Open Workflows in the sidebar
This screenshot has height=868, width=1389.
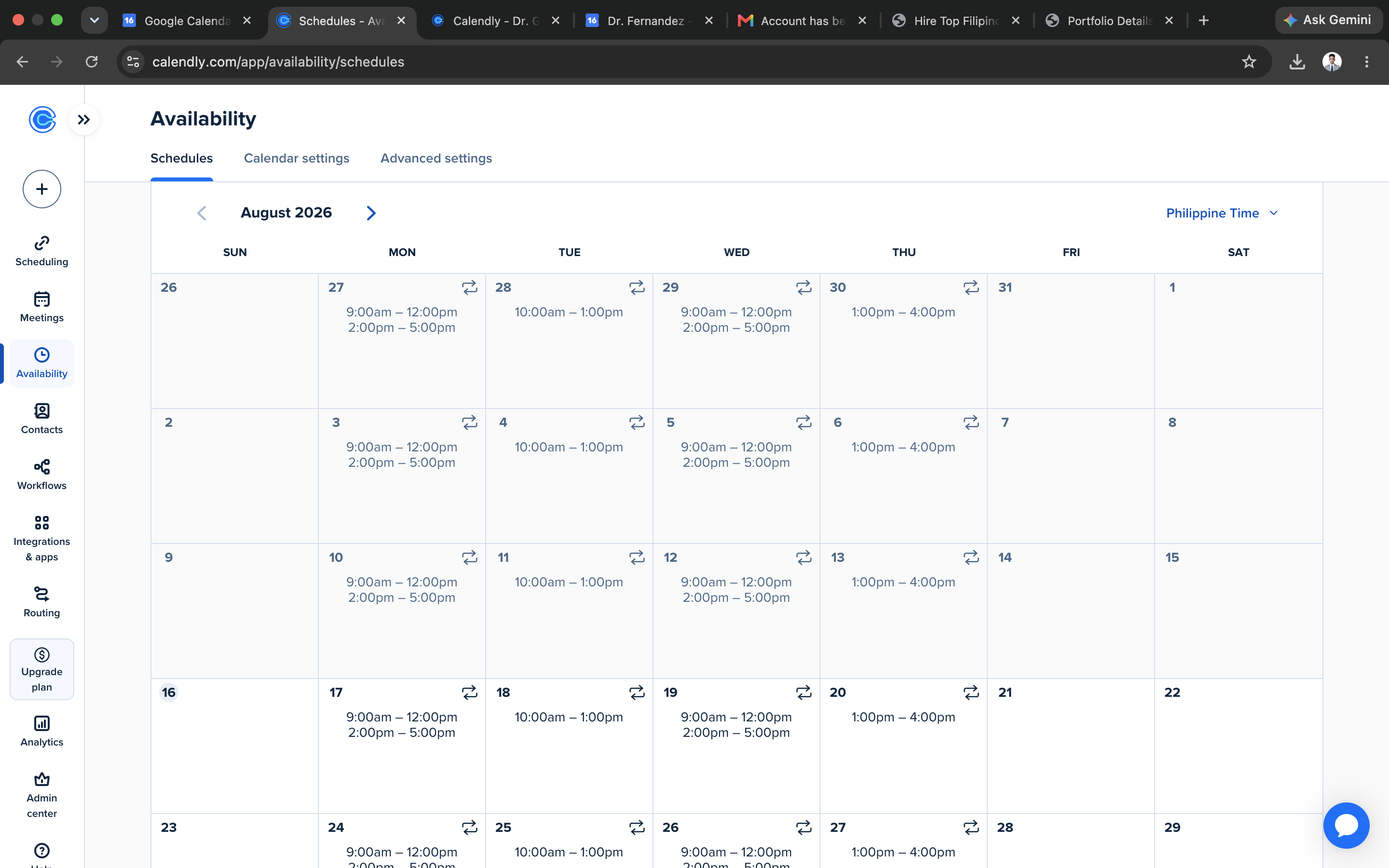(42, 475)
